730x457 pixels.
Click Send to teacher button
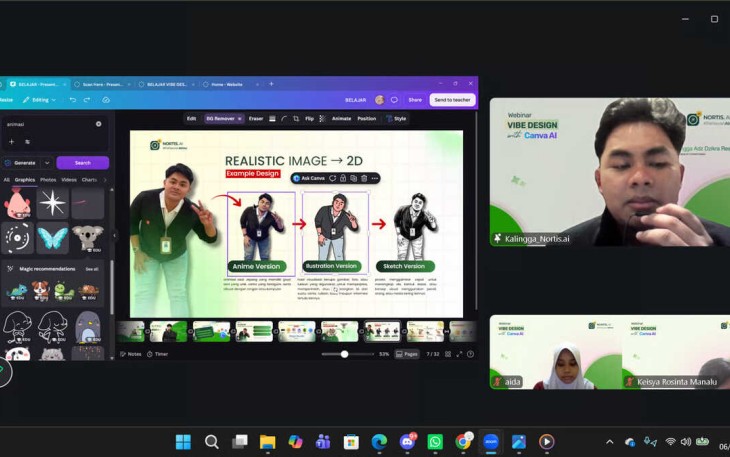[x=452, y=100]
